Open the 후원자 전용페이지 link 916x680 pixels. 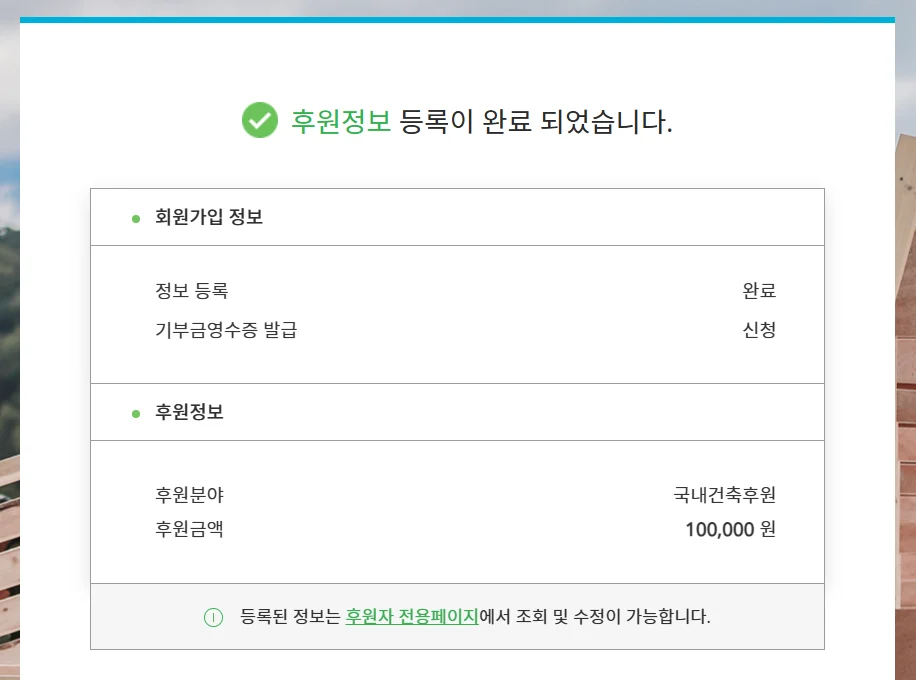(412, 616)
